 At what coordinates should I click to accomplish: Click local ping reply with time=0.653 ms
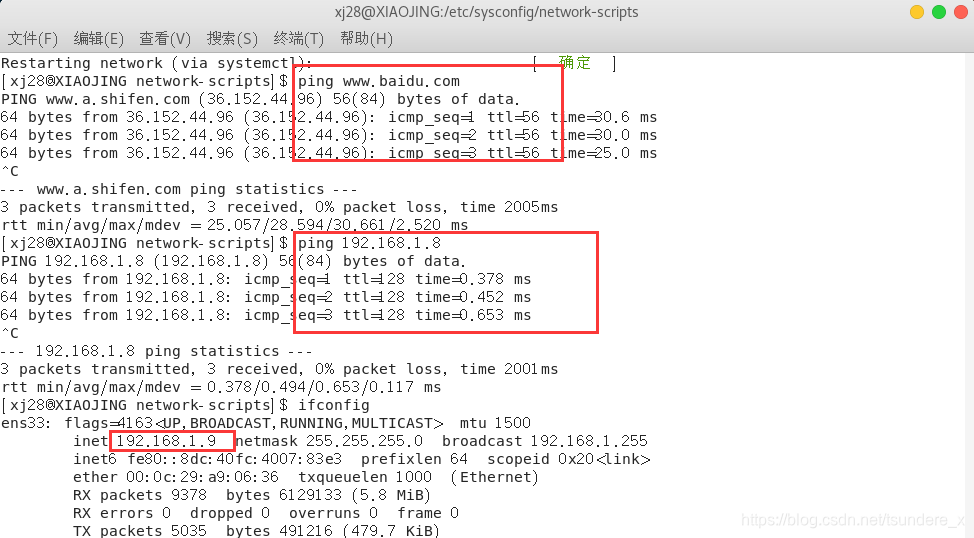266,316
